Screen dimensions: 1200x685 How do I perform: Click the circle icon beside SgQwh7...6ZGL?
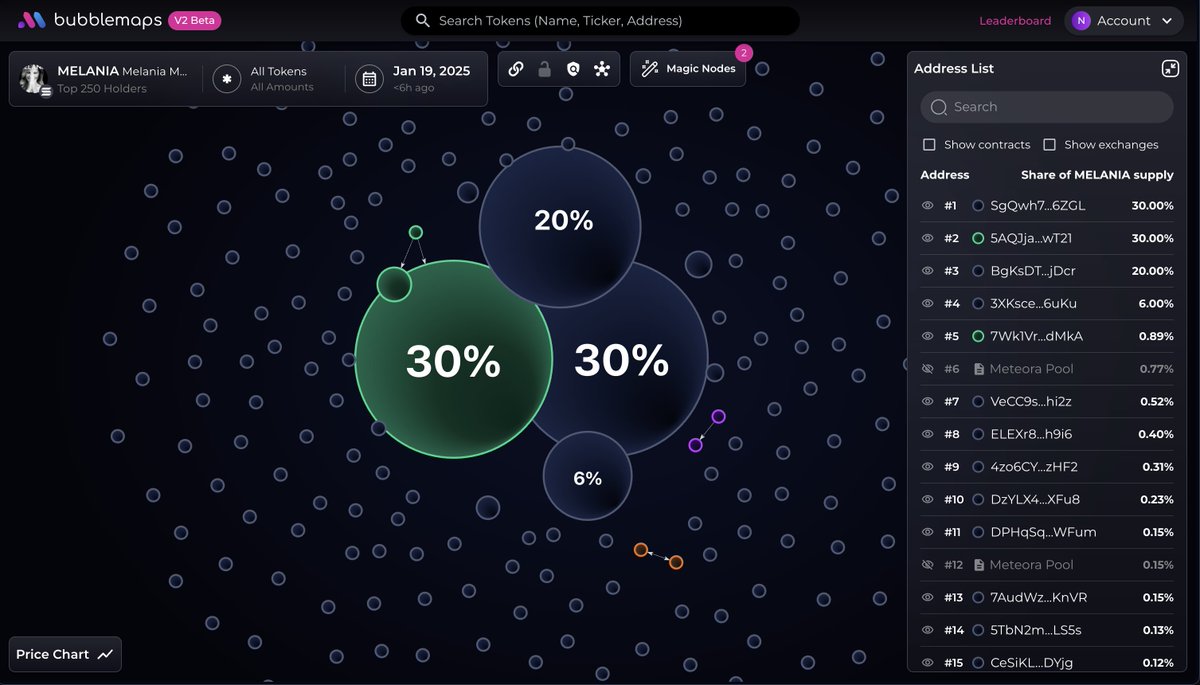pyautogui.click(x=978, y=206)
